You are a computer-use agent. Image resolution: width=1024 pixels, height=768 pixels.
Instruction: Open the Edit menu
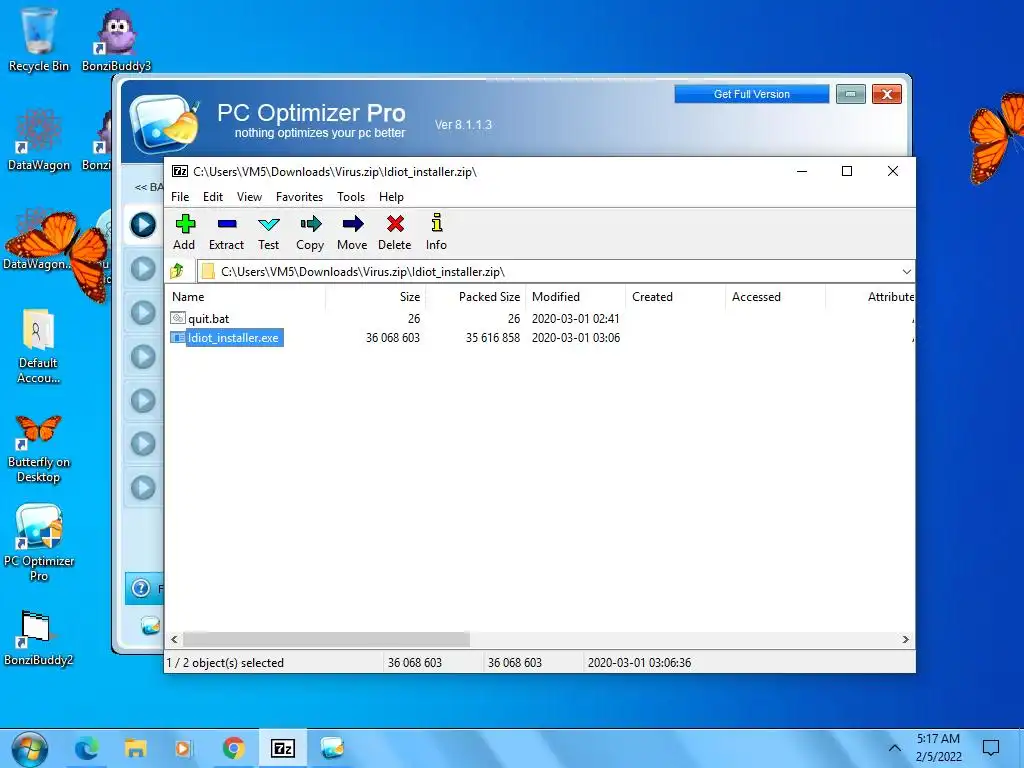[x=213, y=197]
